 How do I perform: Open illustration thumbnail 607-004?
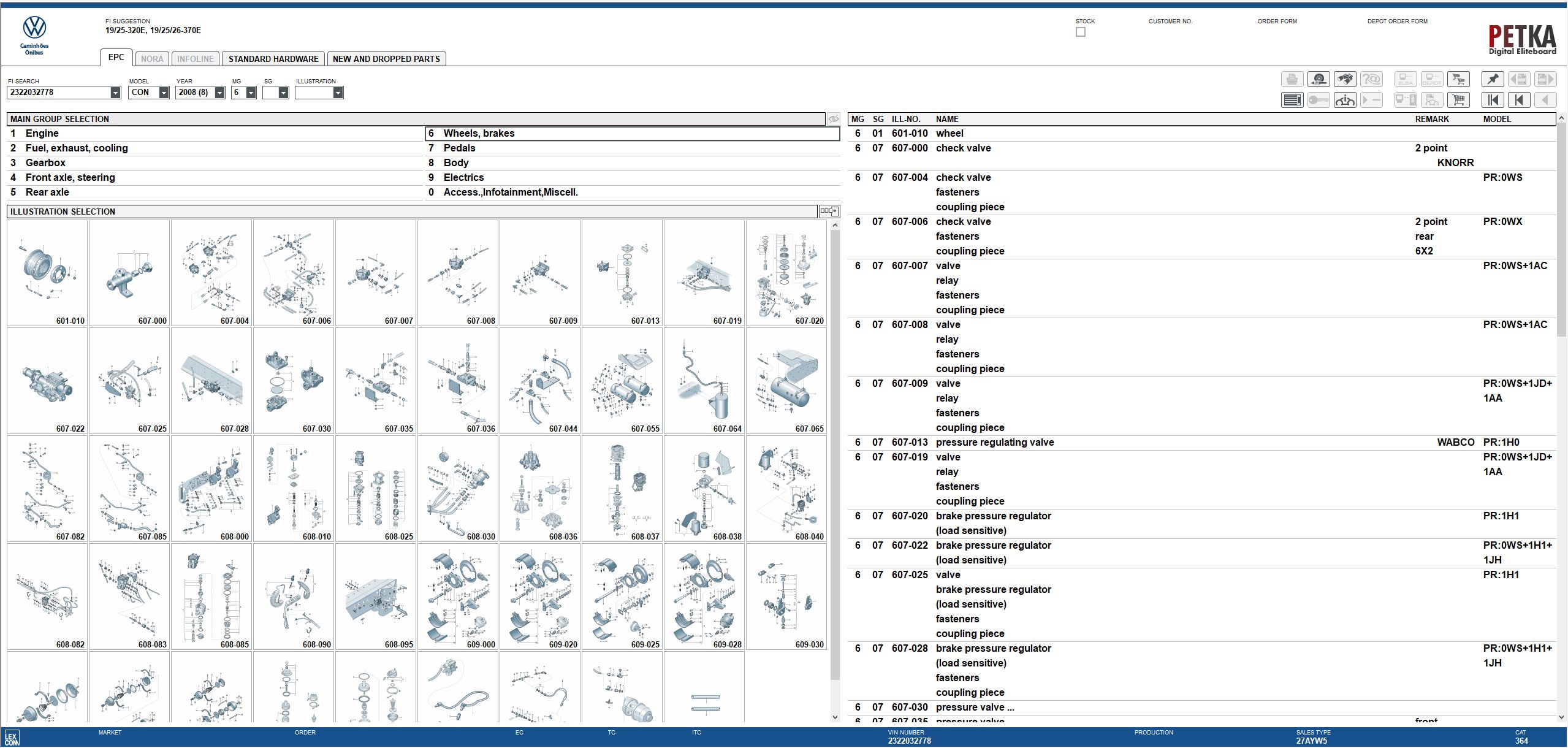coord(211,273)
